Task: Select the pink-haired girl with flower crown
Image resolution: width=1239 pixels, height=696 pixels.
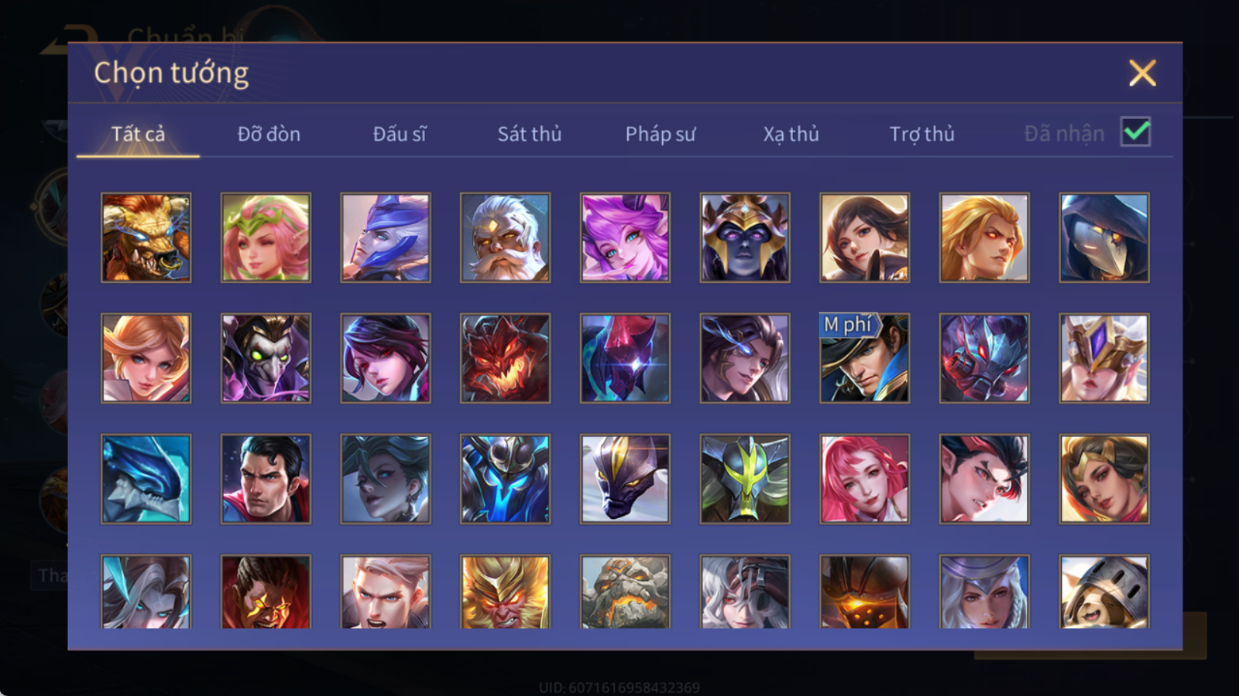Action: (x=266, y=238)
